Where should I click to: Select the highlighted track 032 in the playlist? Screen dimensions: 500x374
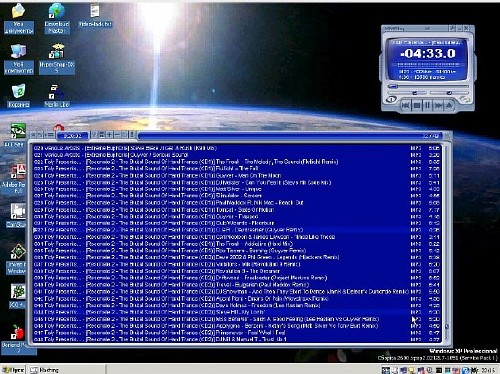click(x=237, y=230)
